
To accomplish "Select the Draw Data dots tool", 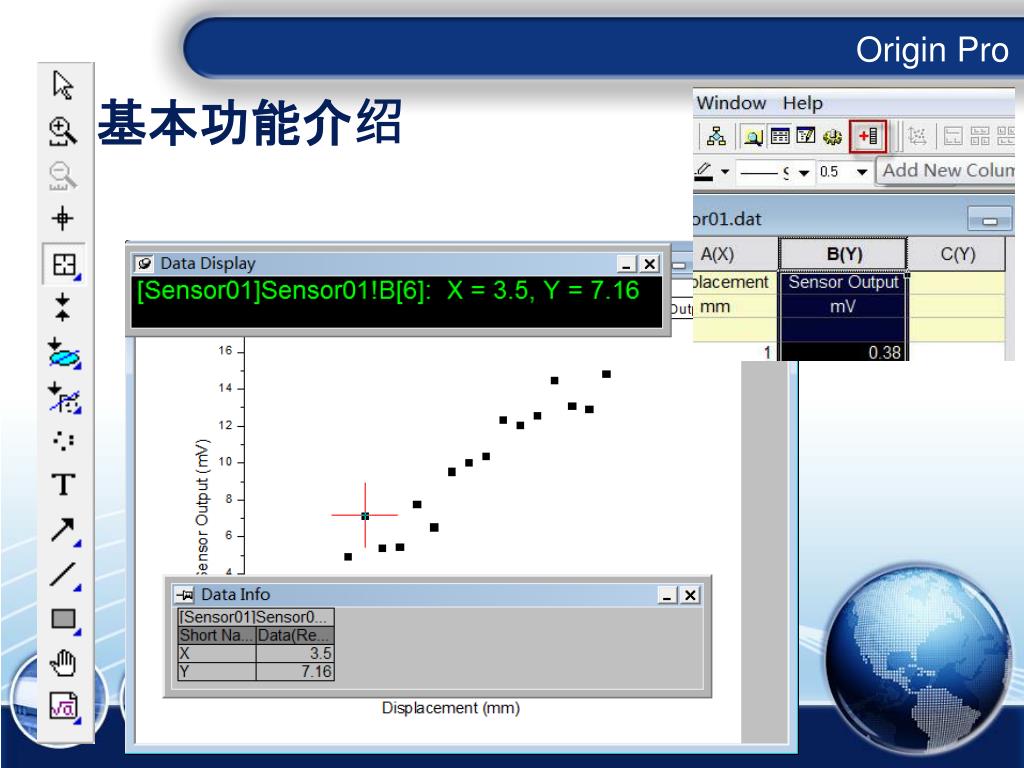I will coord(63,440).
